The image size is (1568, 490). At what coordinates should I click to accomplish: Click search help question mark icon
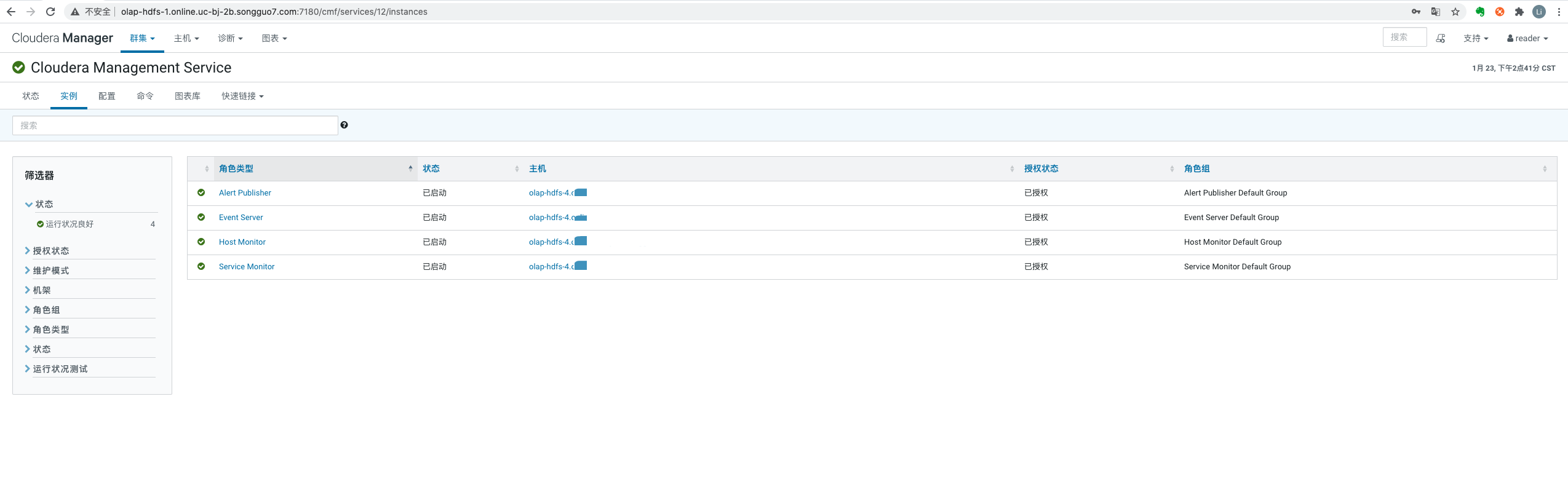click(x=344, y=125)
